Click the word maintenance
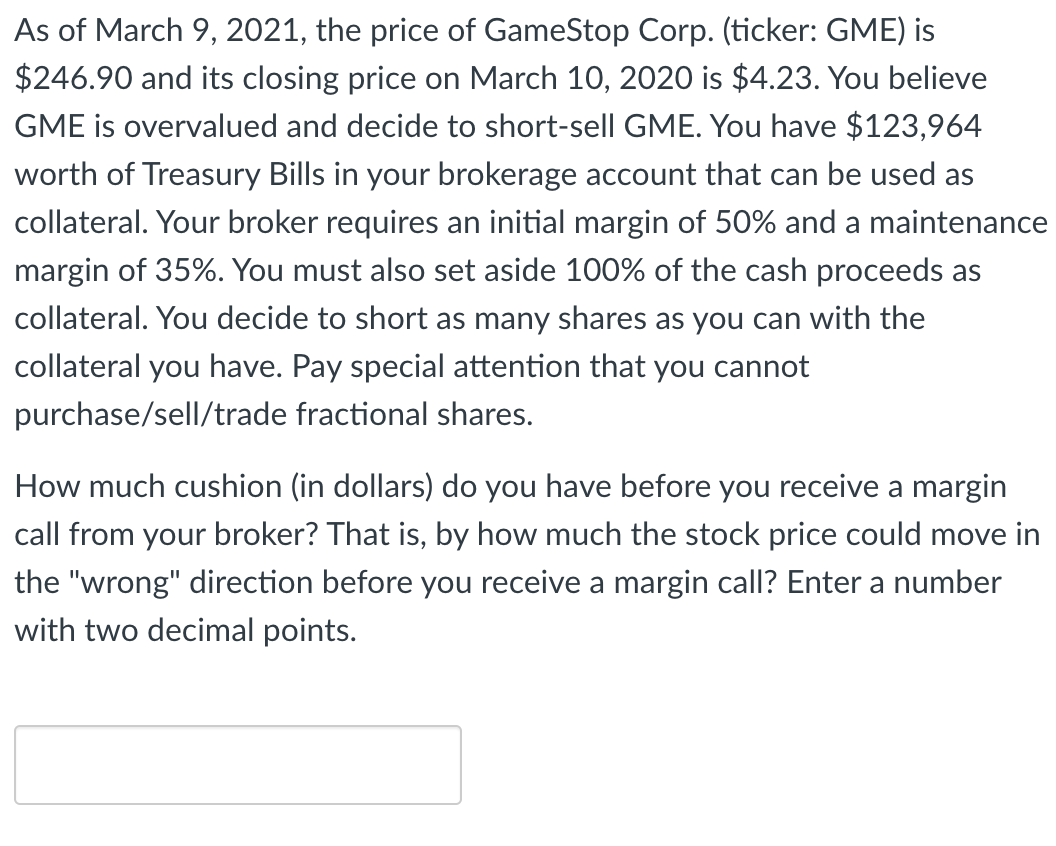Screen dimensions: 1056x846 click(x=958, y=222)
